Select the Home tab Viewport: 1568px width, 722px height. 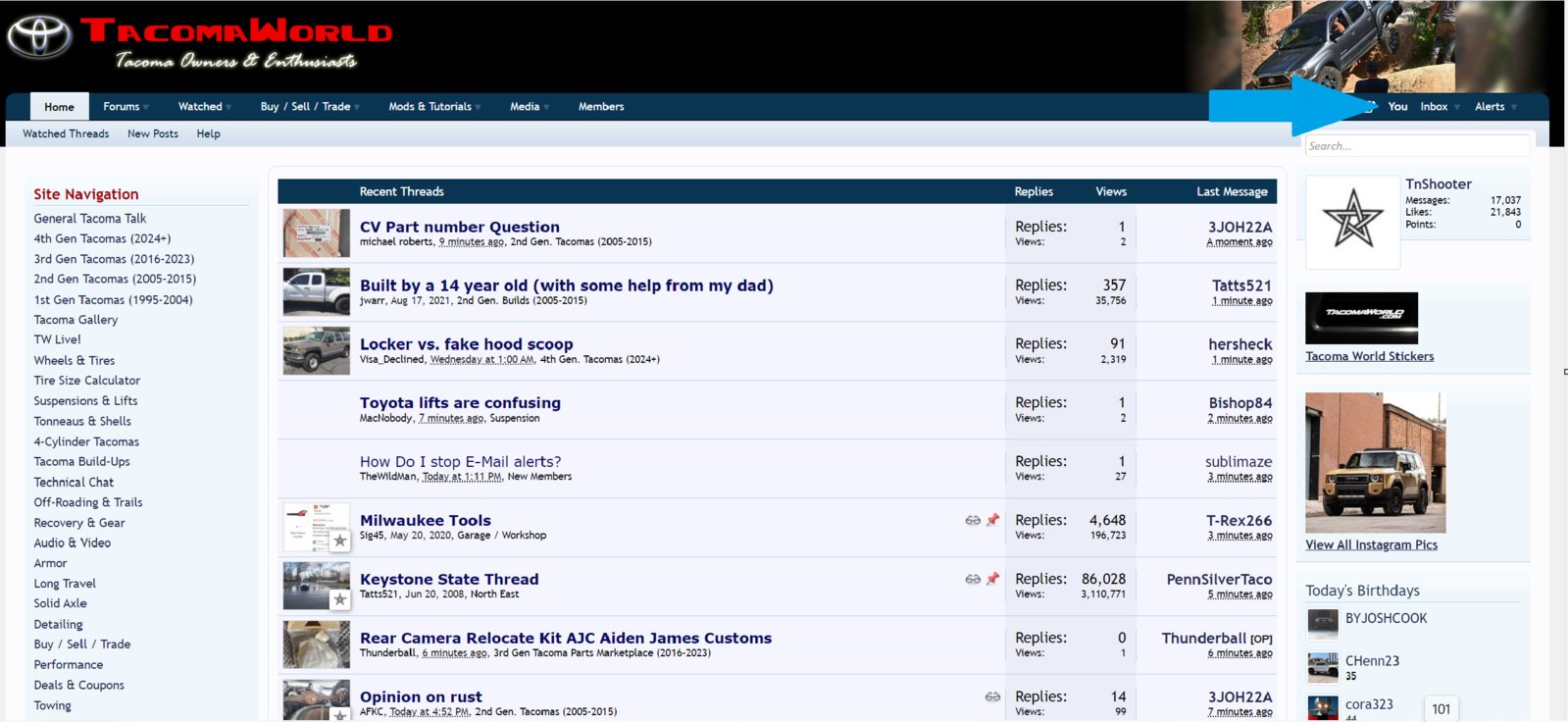pyautogui.click(x=59, y=107)
